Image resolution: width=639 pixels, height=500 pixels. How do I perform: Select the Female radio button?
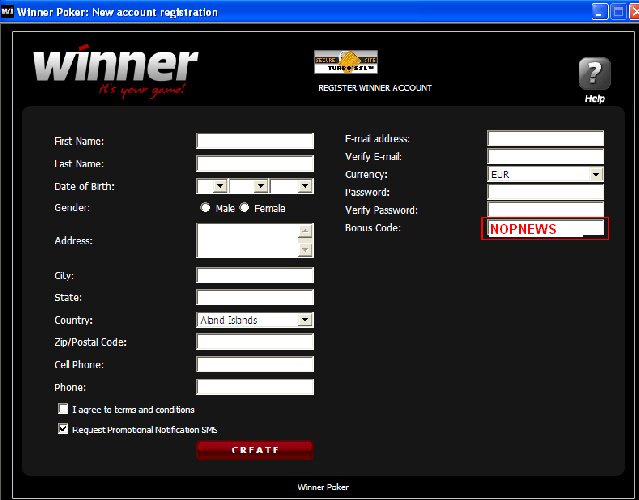(244, 208)
